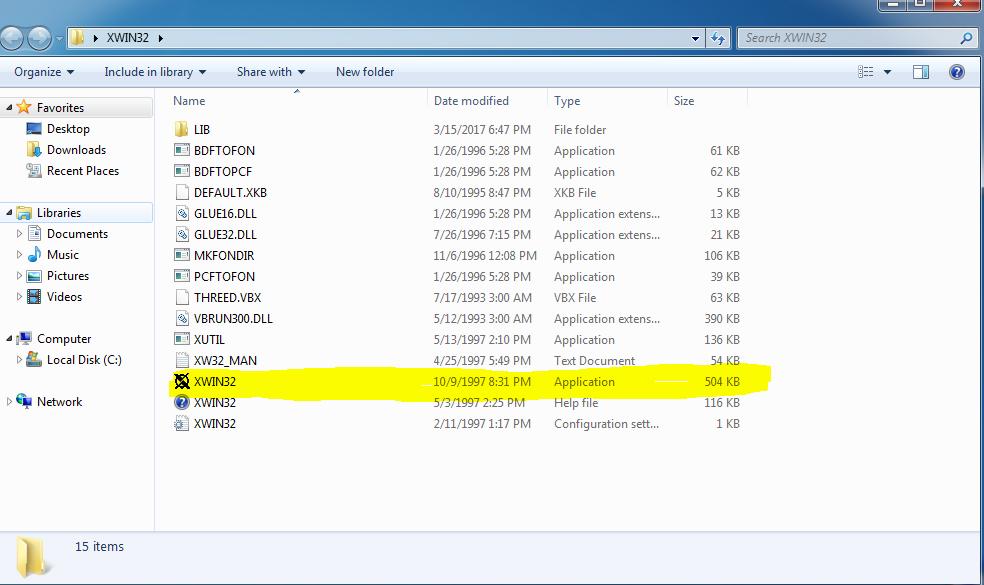984x585 pixels.
Task: Select the MKFONDIR application icon
Action: point(181,255)
